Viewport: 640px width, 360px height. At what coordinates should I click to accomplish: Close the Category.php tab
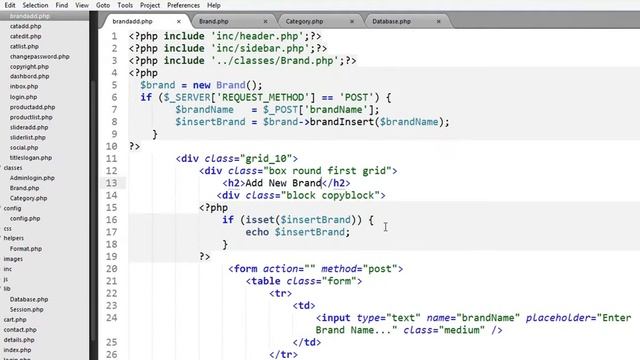tap(352, 21)
